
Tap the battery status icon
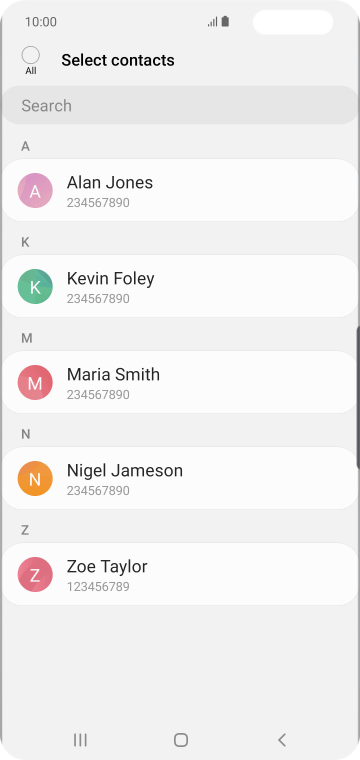coord(225,21)
